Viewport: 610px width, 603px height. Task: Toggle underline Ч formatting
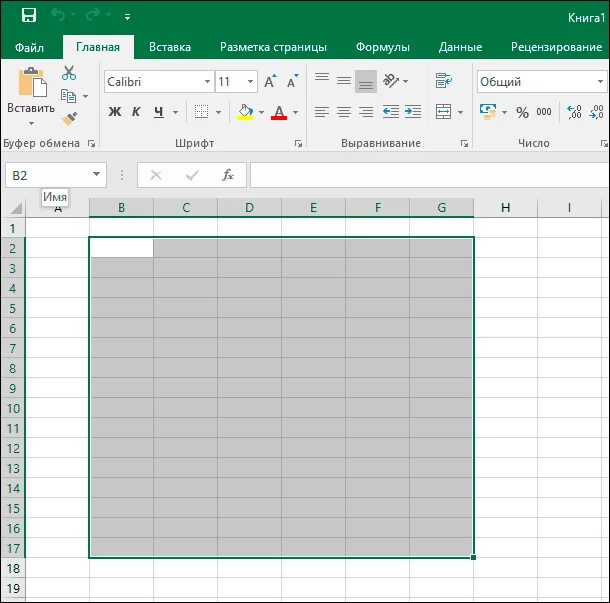158,112
